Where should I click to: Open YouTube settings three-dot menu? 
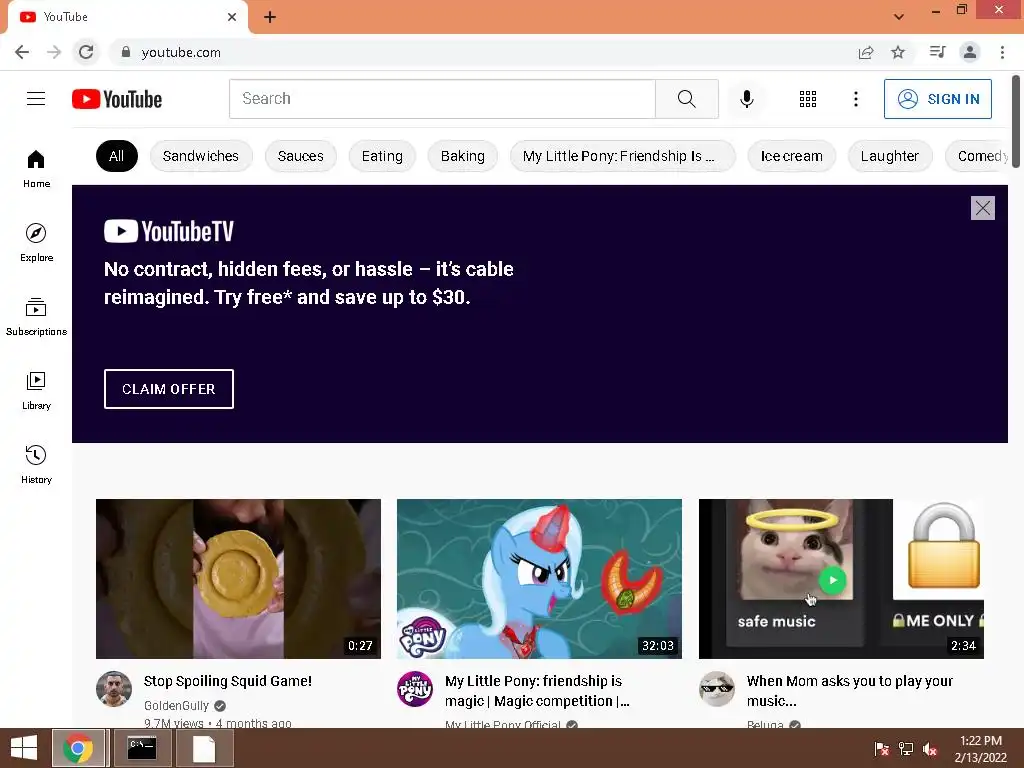click(x=856, y=99)
